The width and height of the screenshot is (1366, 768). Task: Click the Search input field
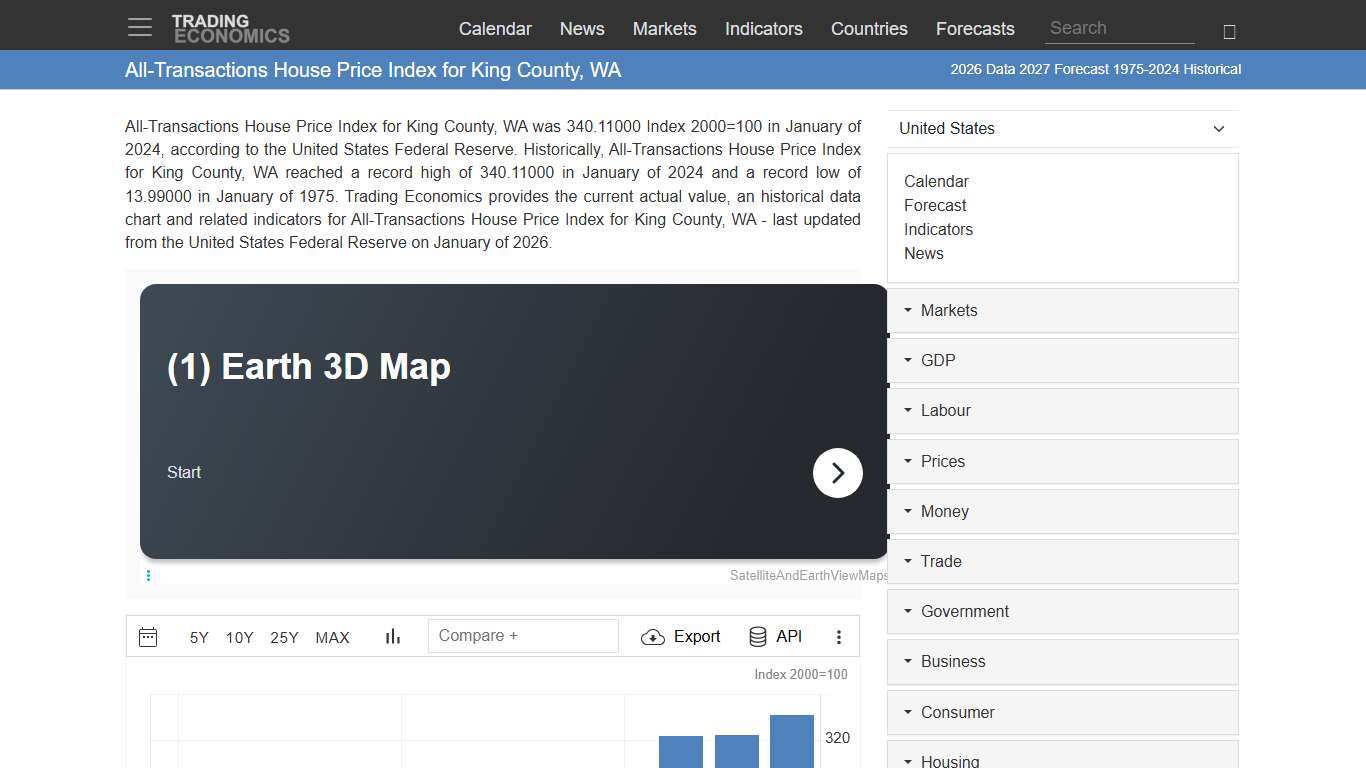(x=1119, y=29)
